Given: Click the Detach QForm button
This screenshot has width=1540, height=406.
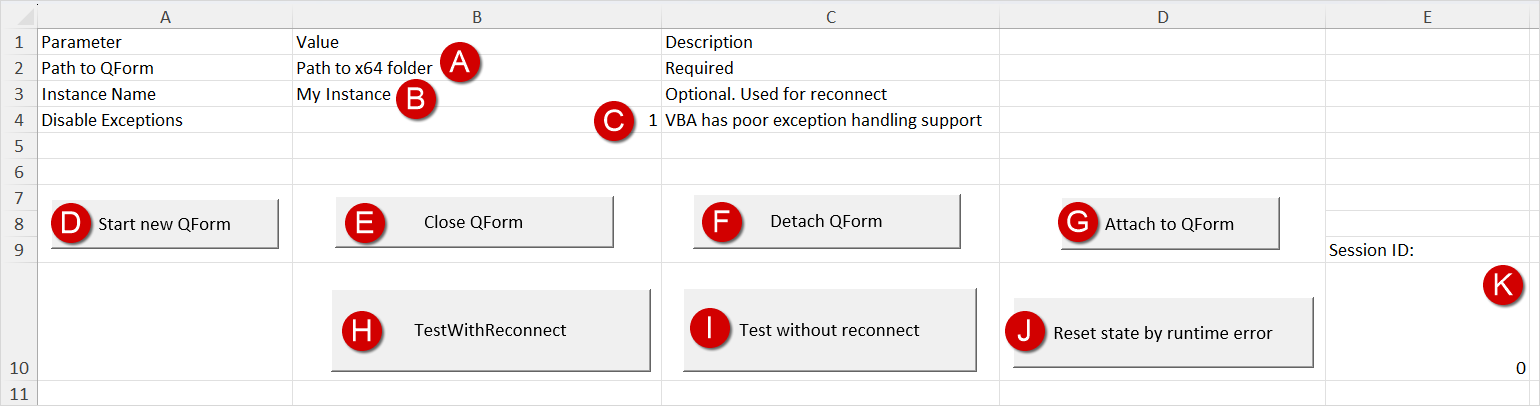Looking at the screenshot, I should (x=826, y=221).
